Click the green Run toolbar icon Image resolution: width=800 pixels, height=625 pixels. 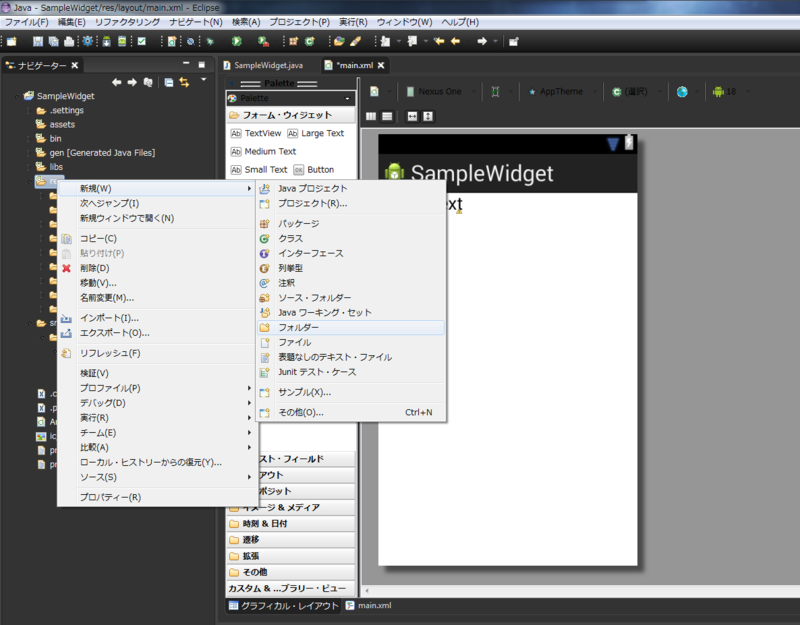coord(237,41)
